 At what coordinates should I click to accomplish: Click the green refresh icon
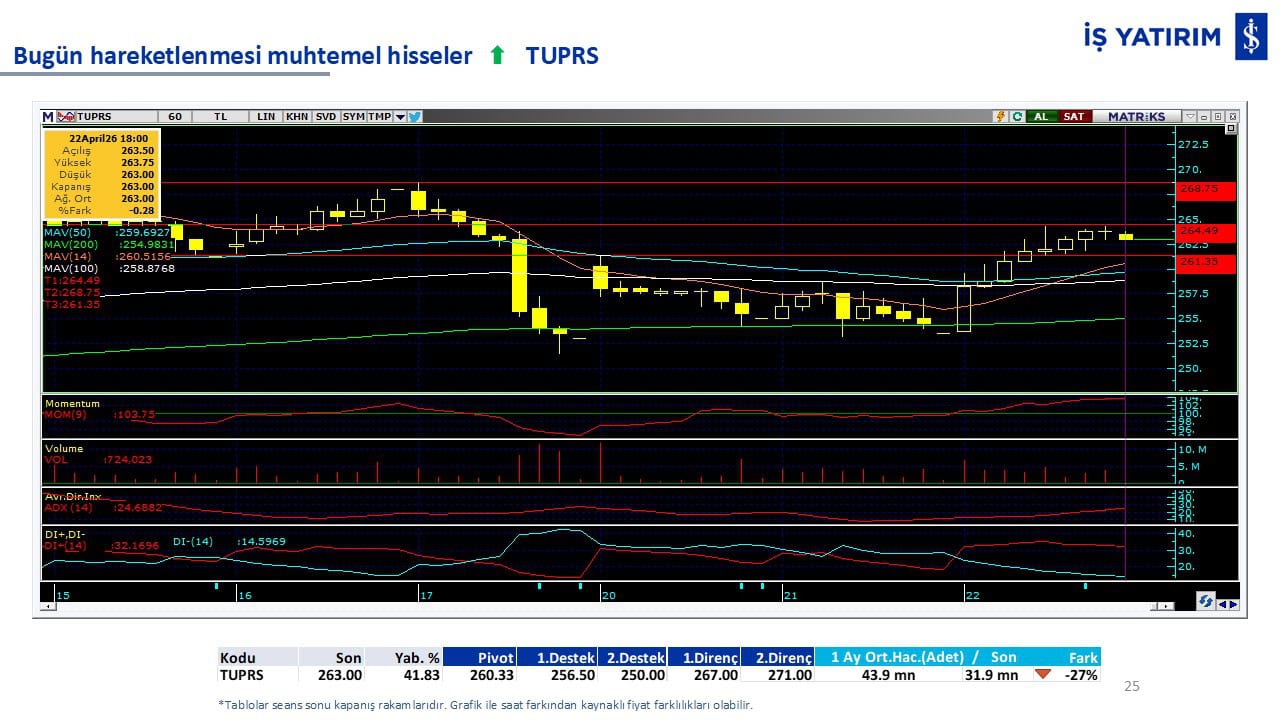tap(1016, 117)
